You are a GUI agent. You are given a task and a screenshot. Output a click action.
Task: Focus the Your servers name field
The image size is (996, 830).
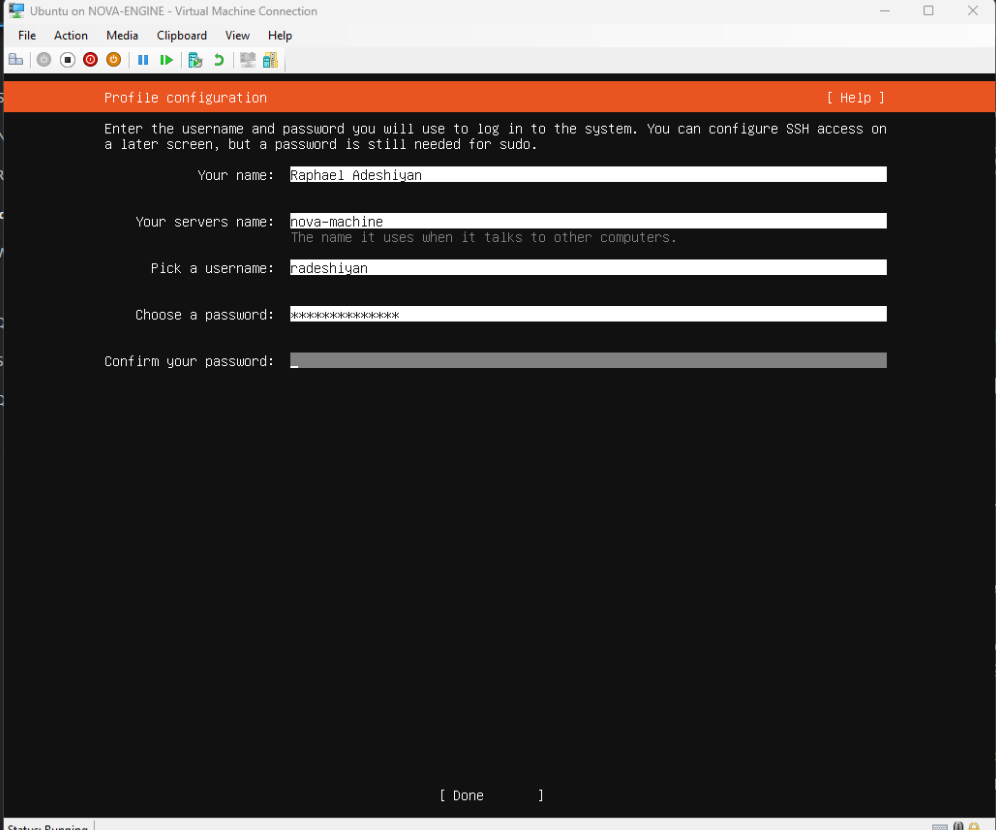(587, 222)
